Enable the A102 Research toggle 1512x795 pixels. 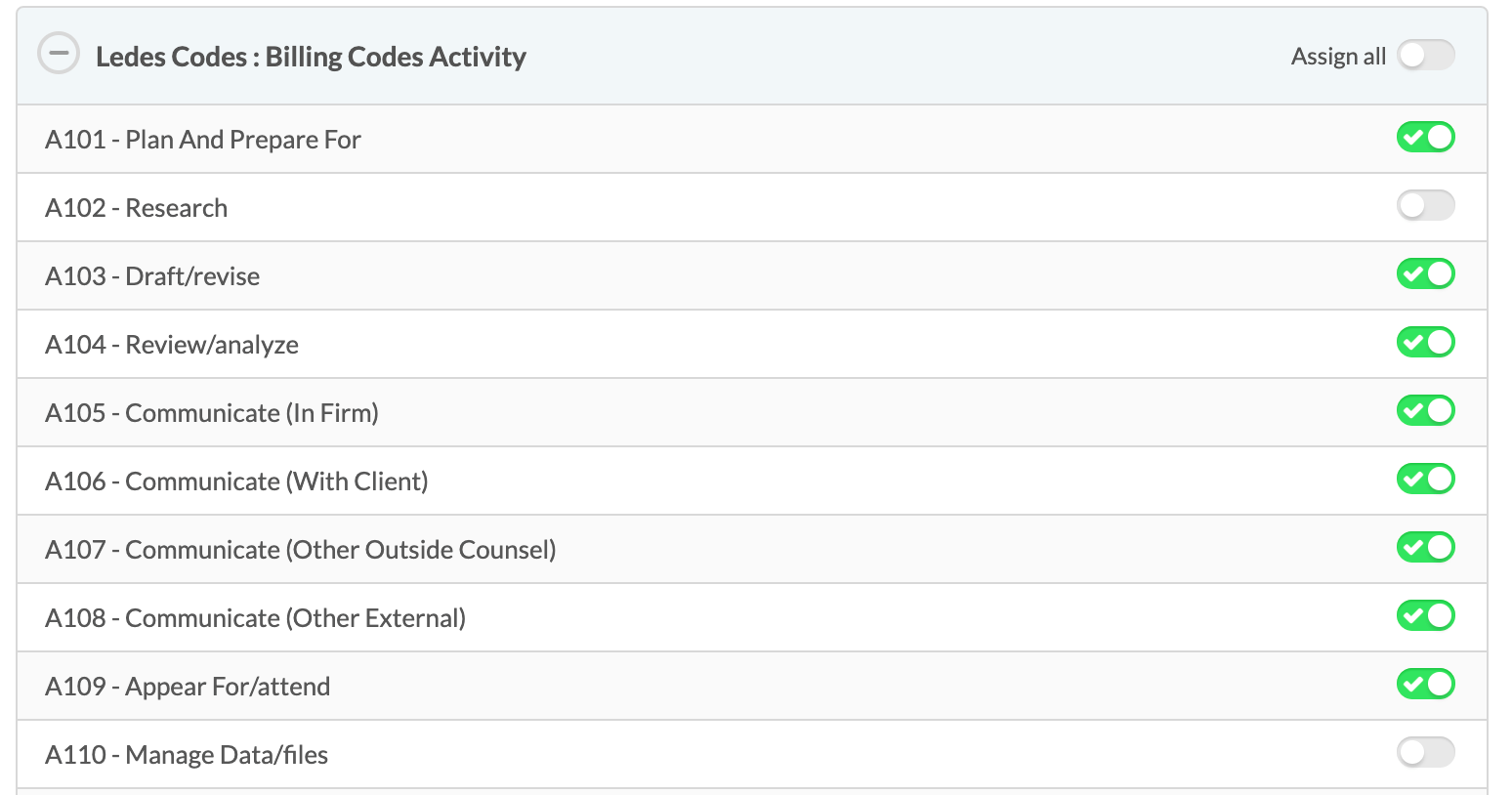coord(1425,206)
